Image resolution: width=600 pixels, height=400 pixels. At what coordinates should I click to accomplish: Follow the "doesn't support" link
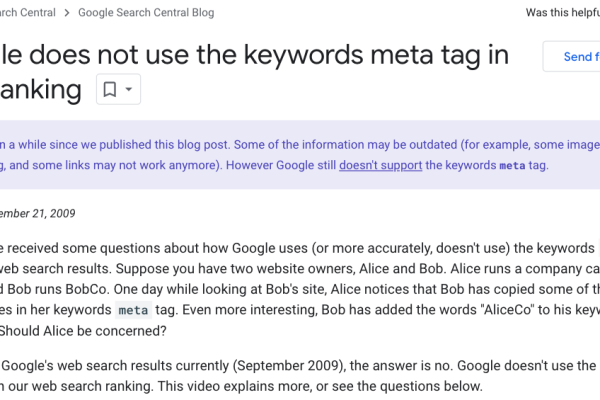pos(380,165)
